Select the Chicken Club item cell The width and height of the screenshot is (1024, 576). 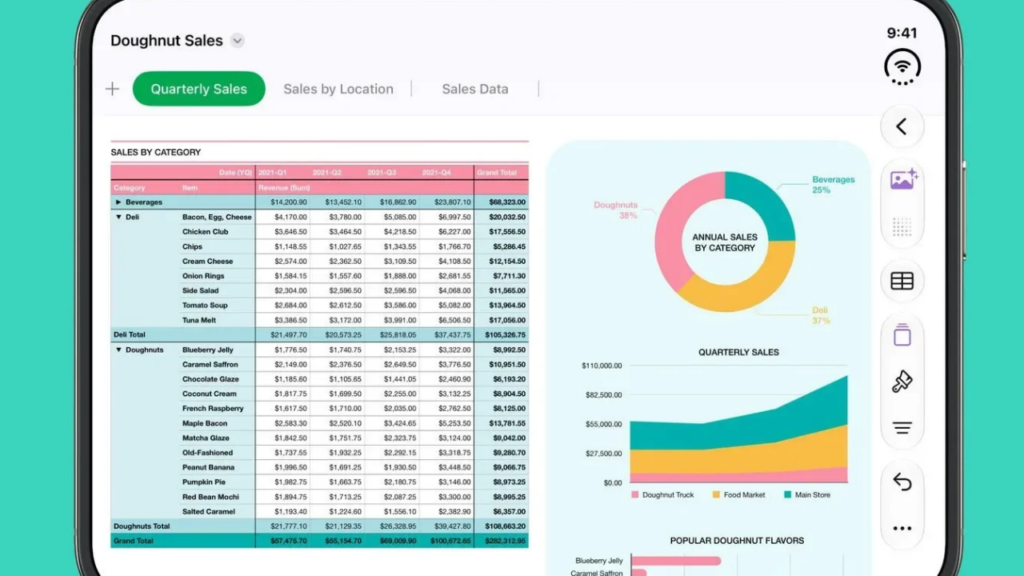point(217,232)
